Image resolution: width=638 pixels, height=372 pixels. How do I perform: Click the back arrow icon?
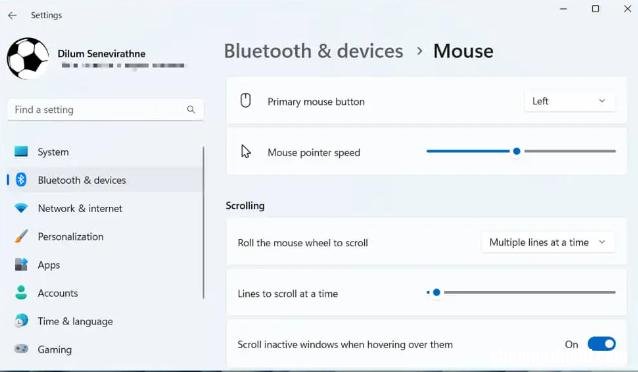click(12, 15)
